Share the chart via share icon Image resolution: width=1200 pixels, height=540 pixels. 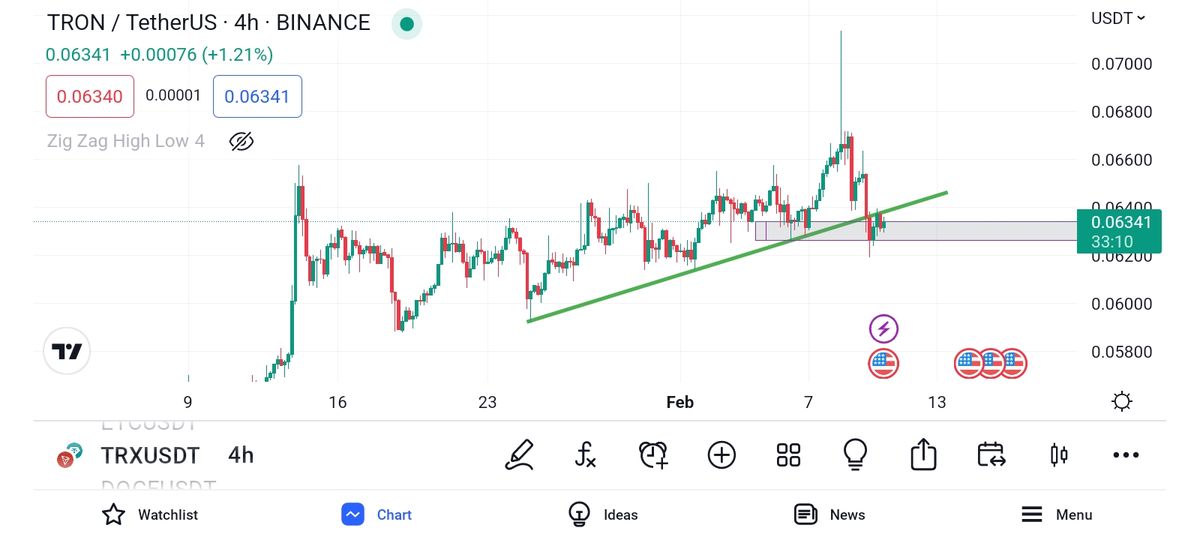coord(923,455)
